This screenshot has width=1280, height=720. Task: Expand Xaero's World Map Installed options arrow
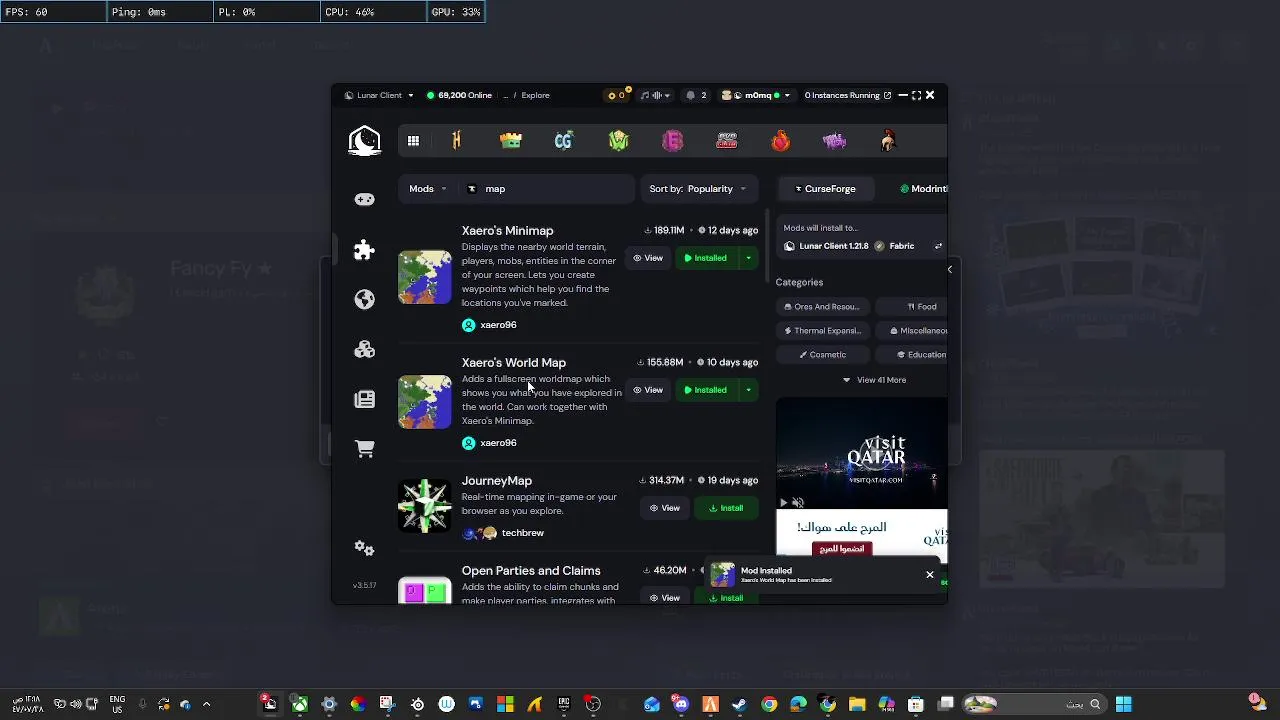[748, 390]
